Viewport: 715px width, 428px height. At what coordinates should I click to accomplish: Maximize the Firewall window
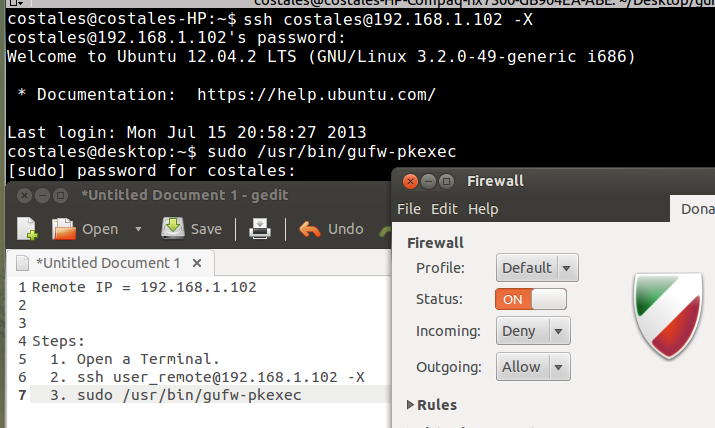click(446, 181)
